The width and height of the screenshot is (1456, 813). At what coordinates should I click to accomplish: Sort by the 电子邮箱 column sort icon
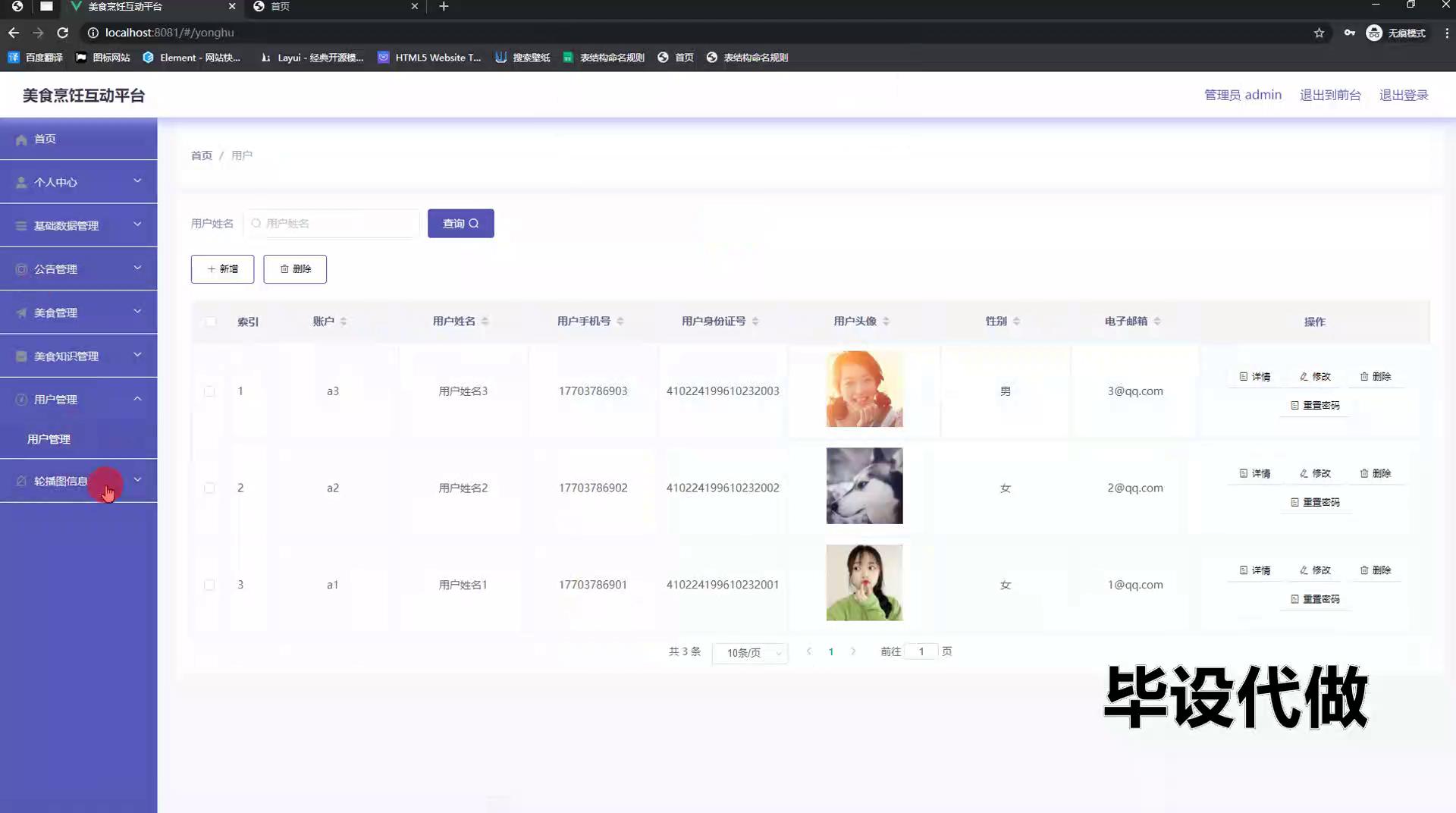click(1157, 322)
